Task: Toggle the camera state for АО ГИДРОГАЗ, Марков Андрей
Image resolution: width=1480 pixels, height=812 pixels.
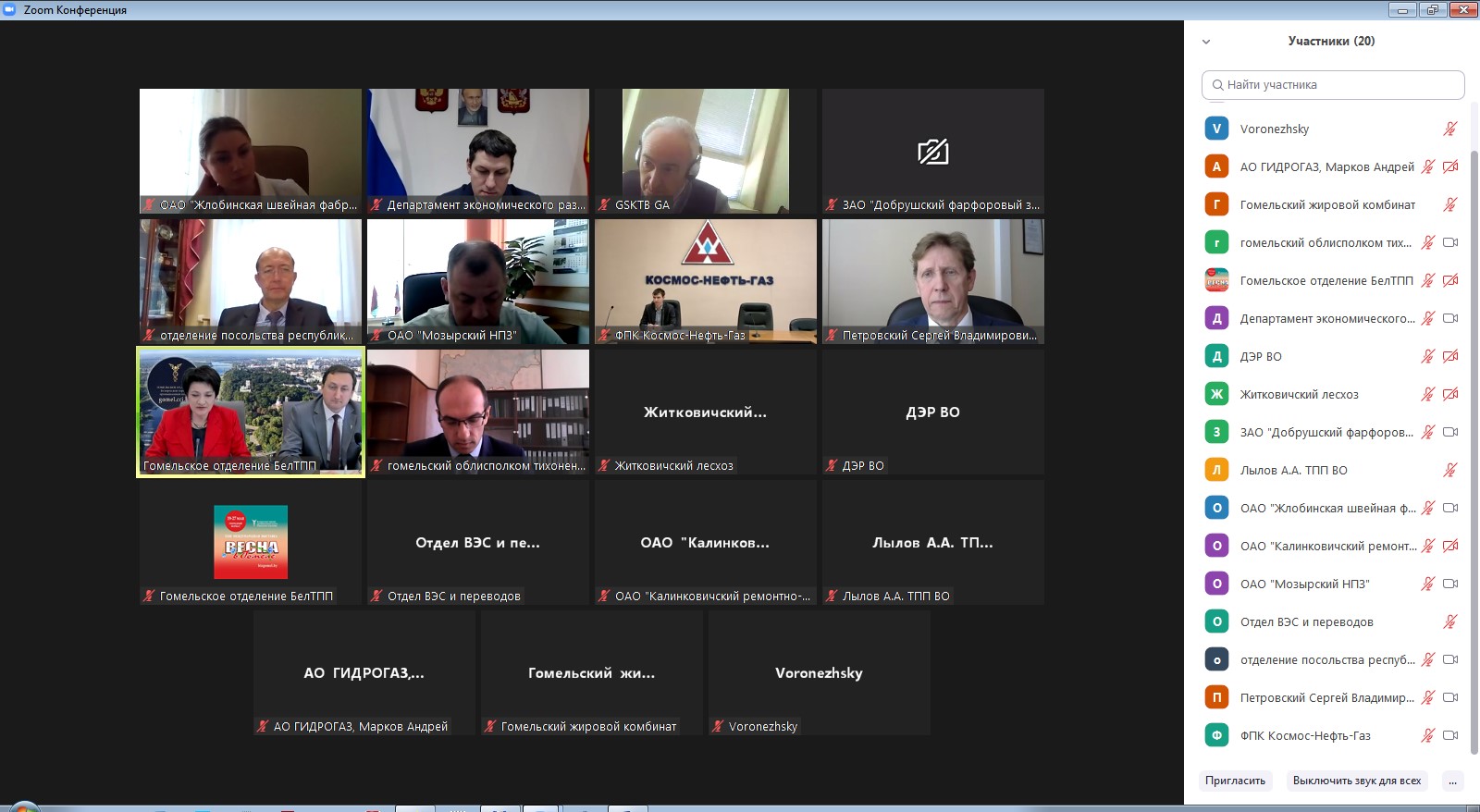Action: (x=1449, y=167)
